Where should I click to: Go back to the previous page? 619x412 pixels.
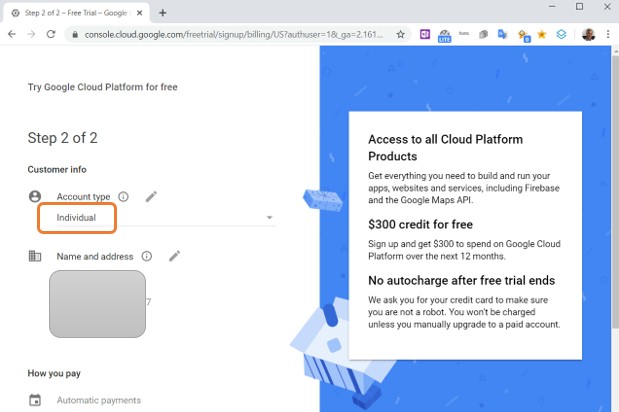point(12,34)
